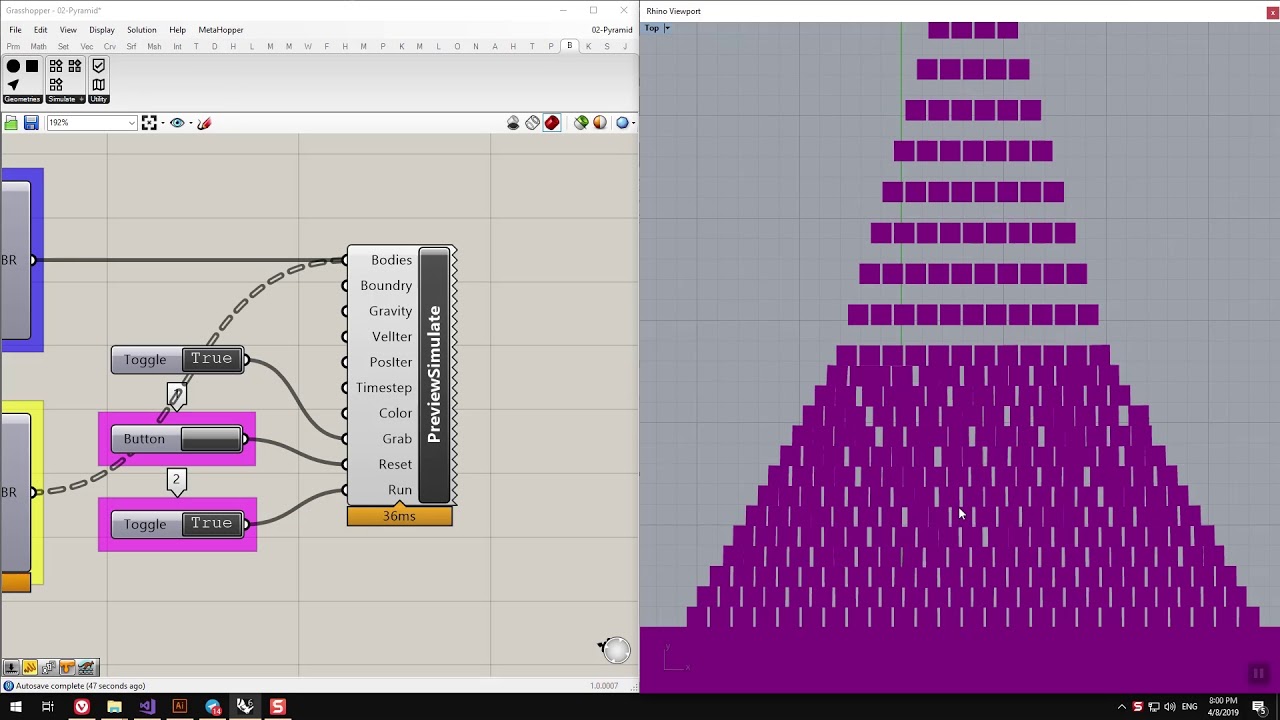The image size is (1280, 720).
Task: Open the Help menu
Action: [177, 30]
